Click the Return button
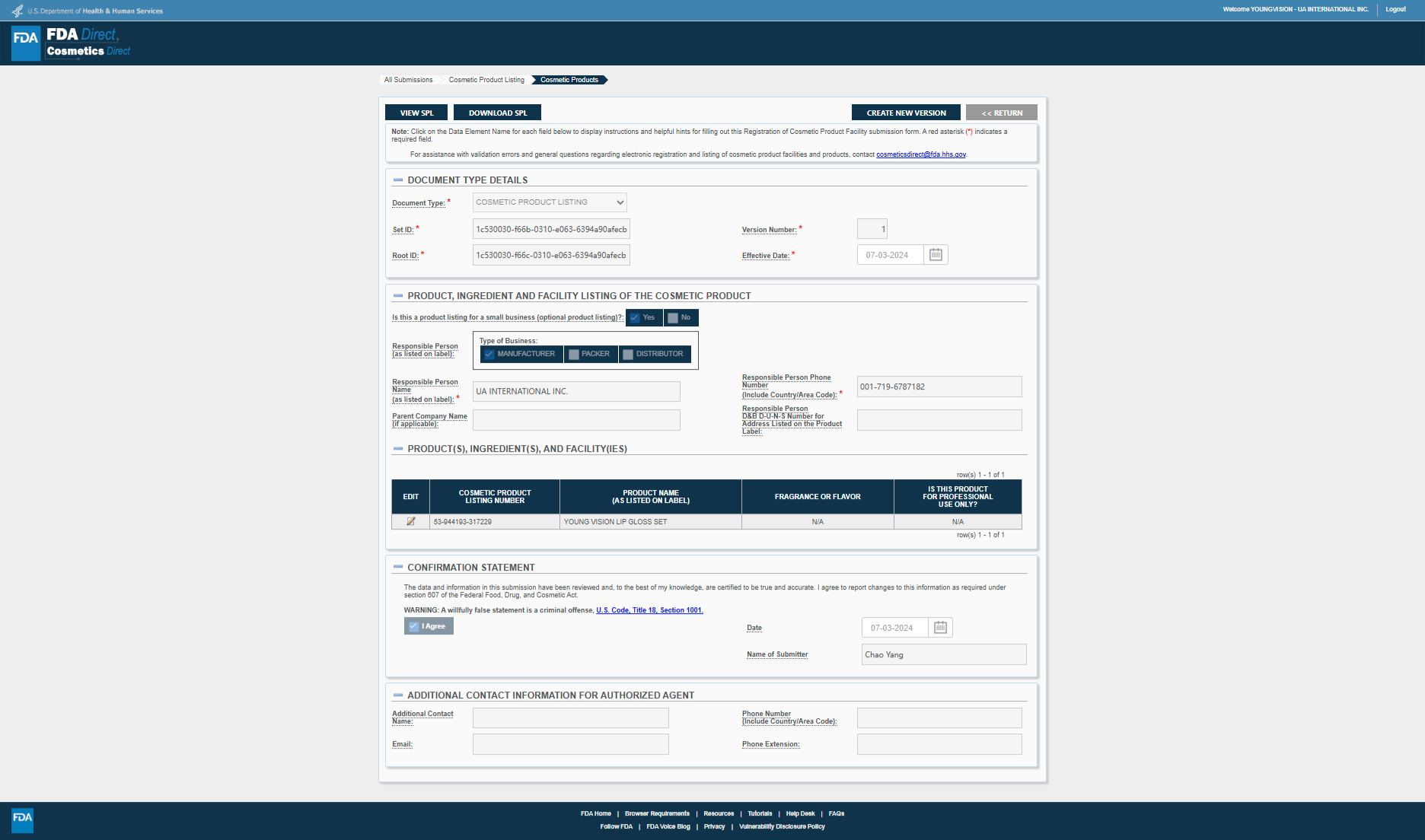Screen dimensions: 1425x840 pos(1002,113)
